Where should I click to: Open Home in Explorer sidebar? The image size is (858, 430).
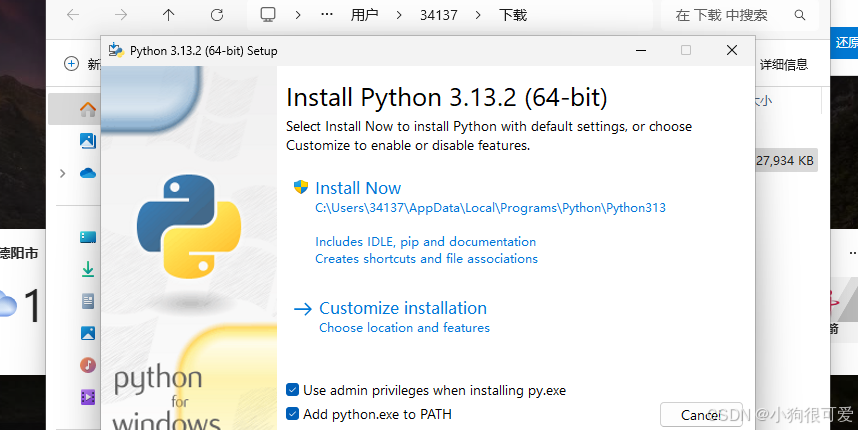(88, 109)
